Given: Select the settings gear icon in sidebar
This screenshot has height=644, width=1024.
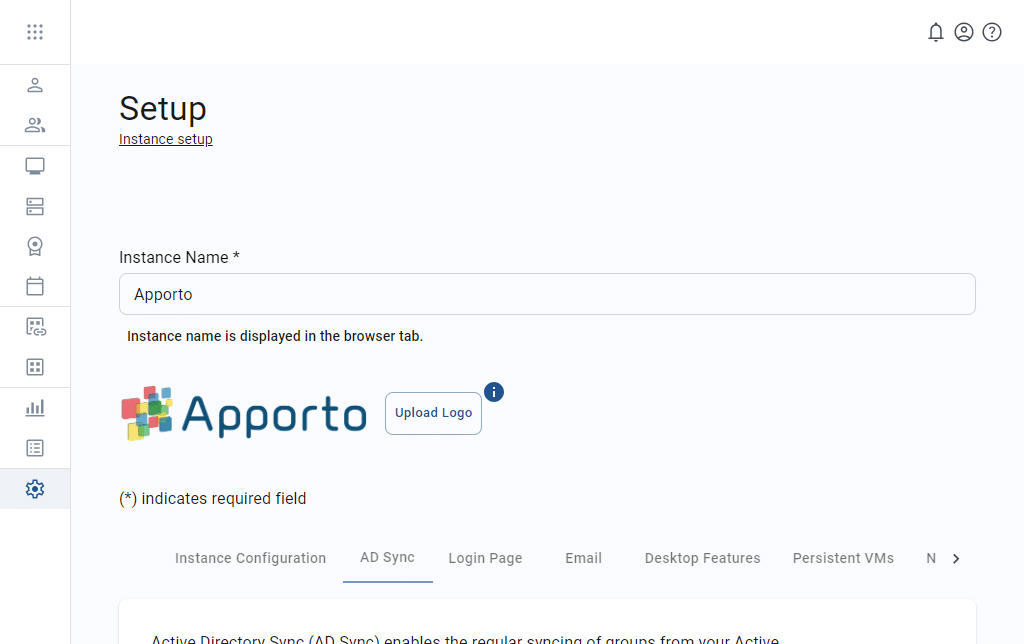Looking at the screenshot, I should coord(35,489).
